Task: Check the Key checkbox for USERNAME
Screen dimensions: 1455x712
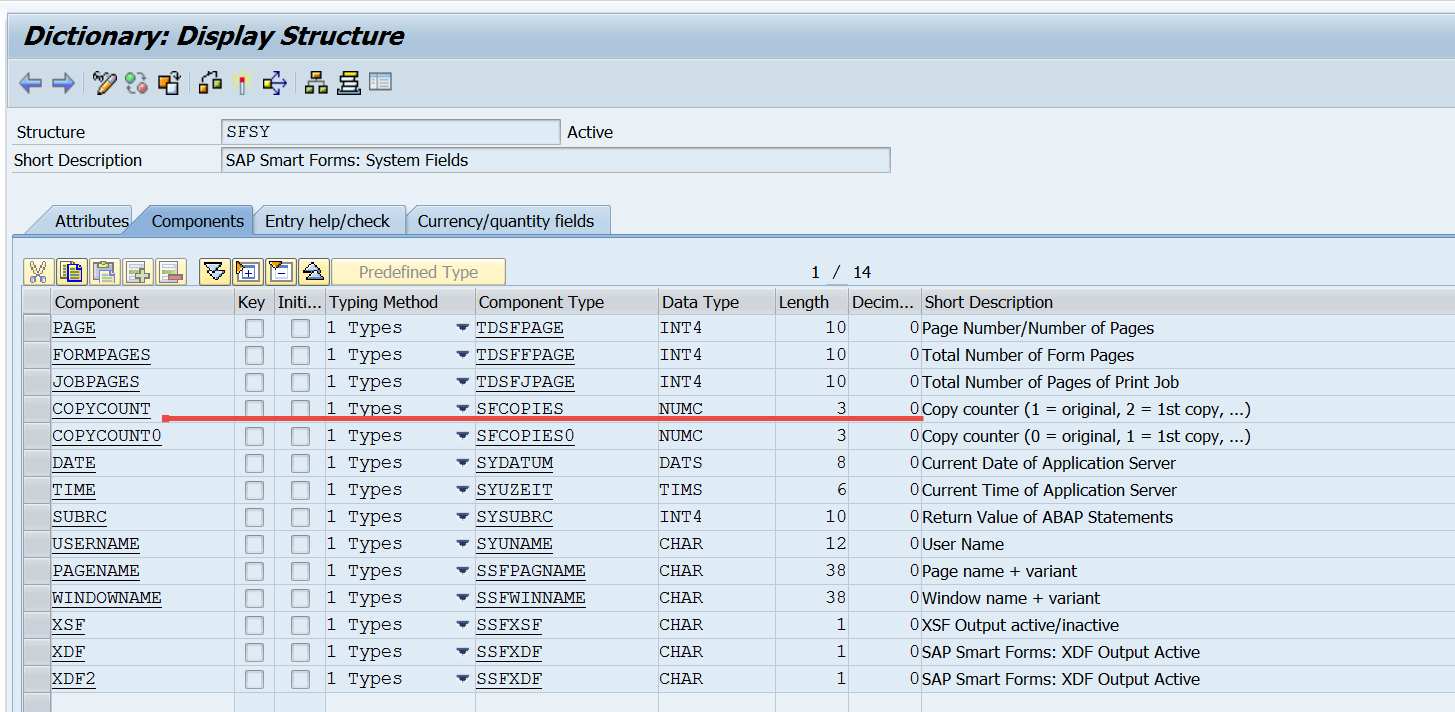Action: (252, 543)
